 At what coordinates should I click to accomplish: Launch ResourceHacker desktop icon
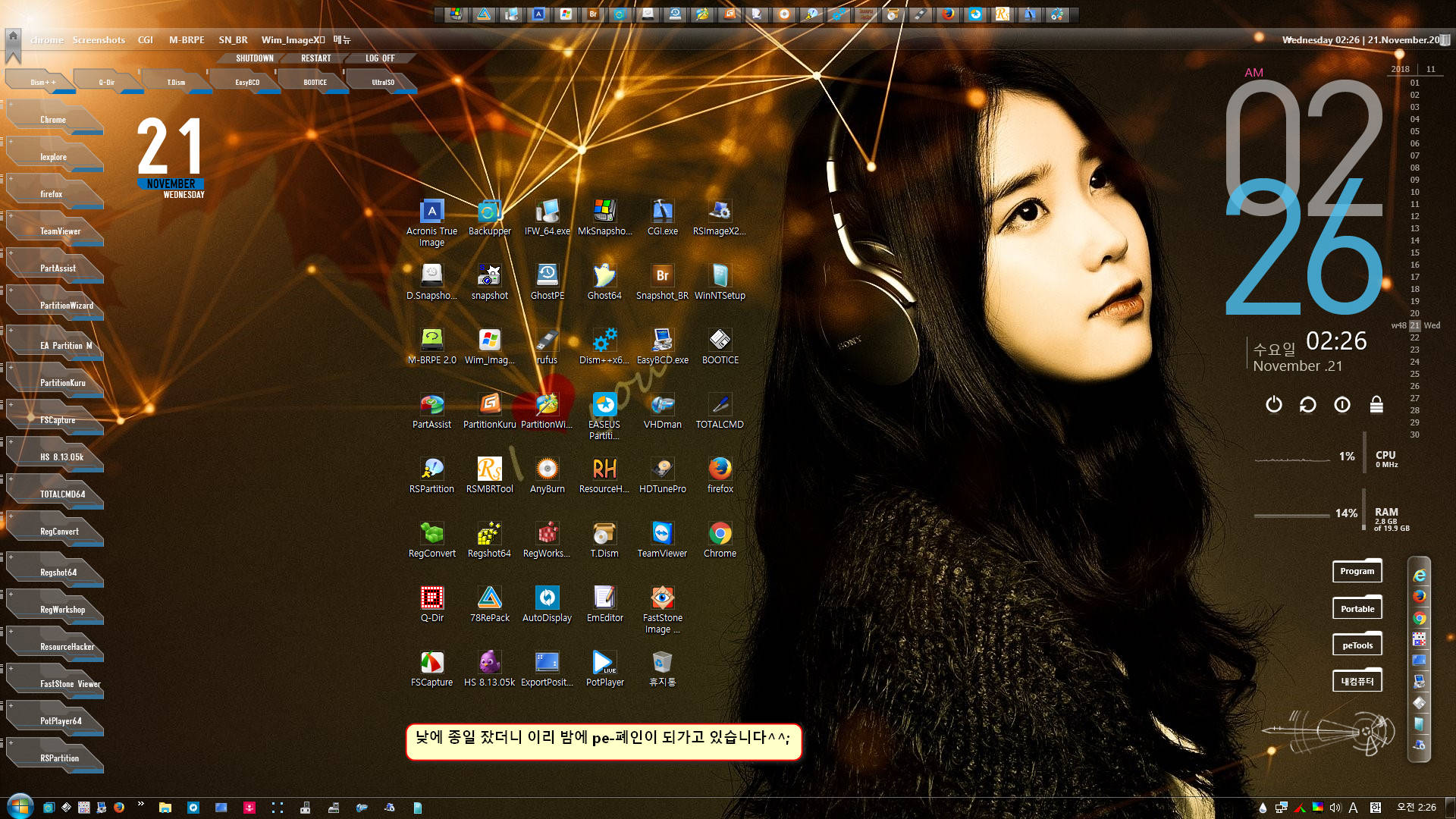tap(604, 475)
